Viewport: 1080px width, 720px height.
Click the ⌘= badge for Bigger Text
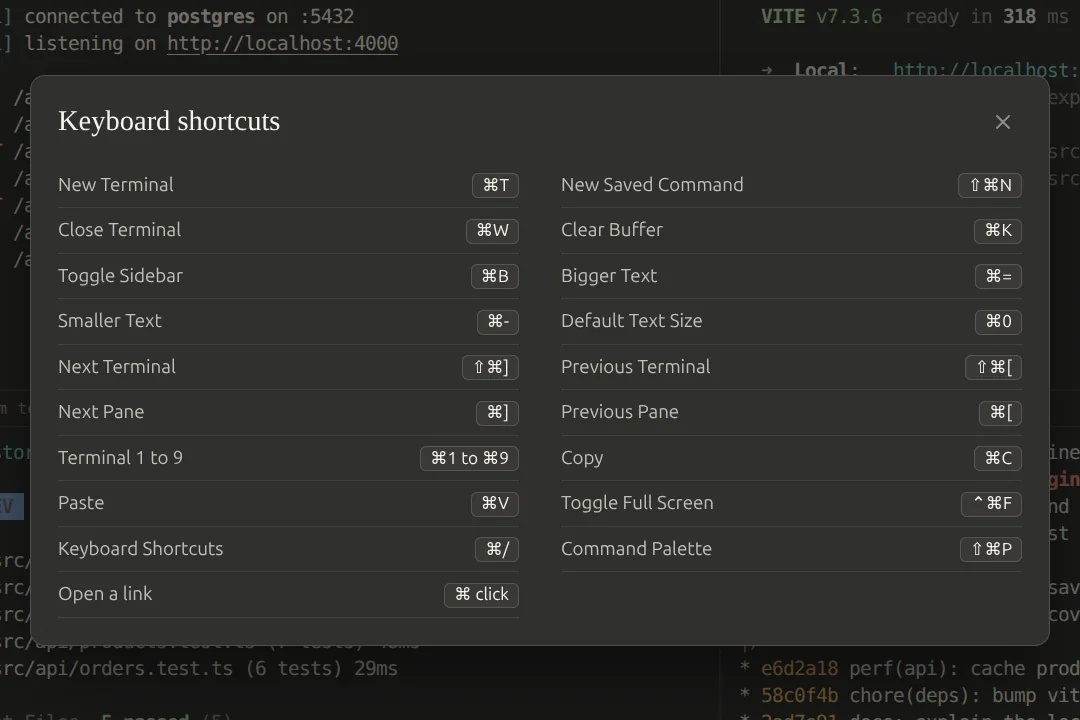pos(998,276)
